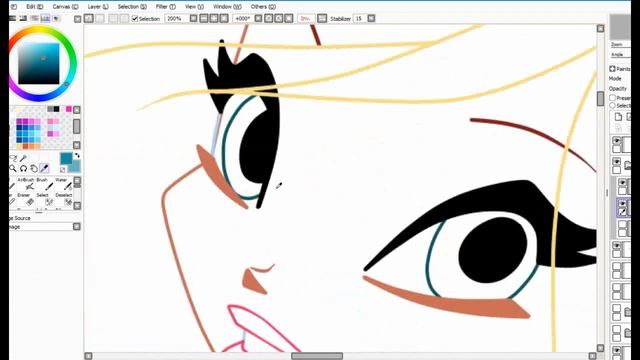This screenshot has height=360, width=640.
Task: Choose the AirBrush tool
Action: coord(27,184)
